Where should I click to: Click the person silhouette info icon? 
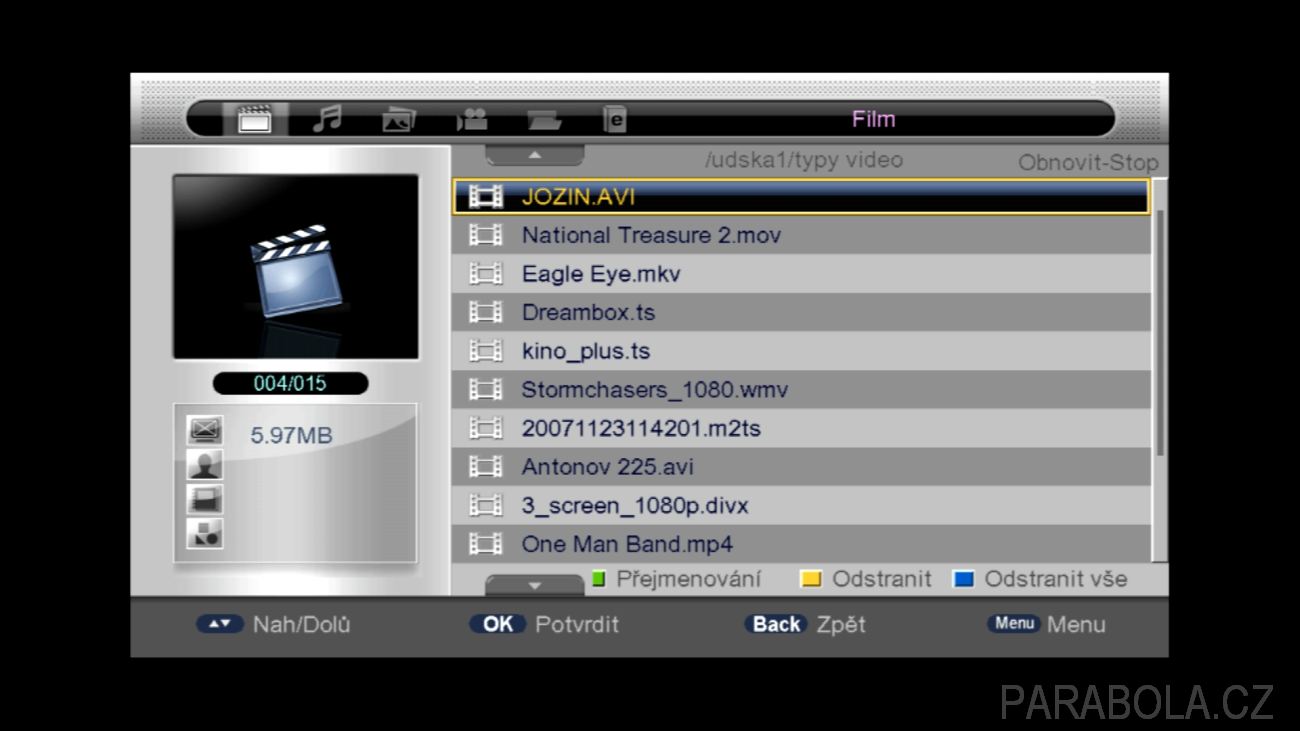coord(205,465)
